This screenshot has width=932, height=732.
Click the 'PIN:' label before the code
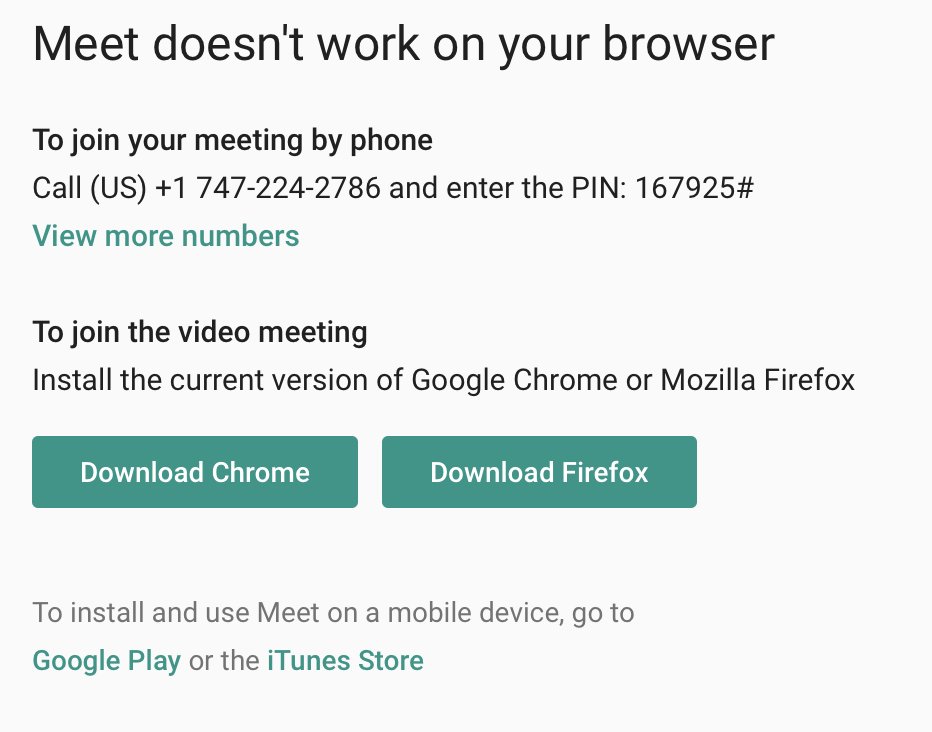click(599, 188)
